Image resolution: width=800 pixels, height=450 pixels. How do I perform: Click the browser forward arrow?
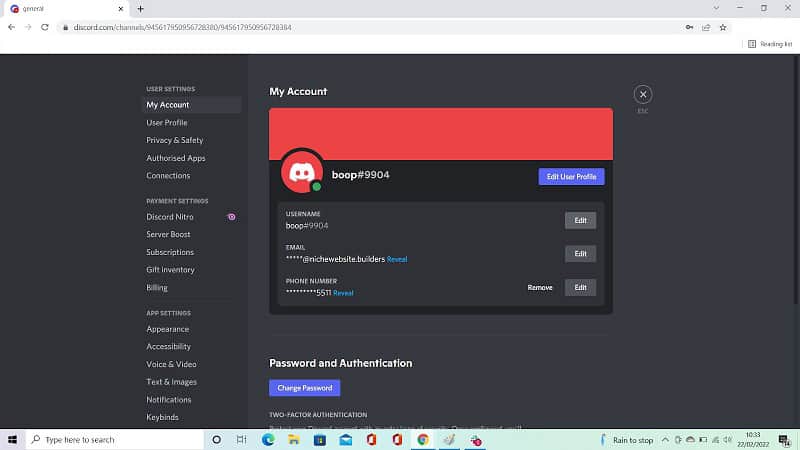(28, 28)
